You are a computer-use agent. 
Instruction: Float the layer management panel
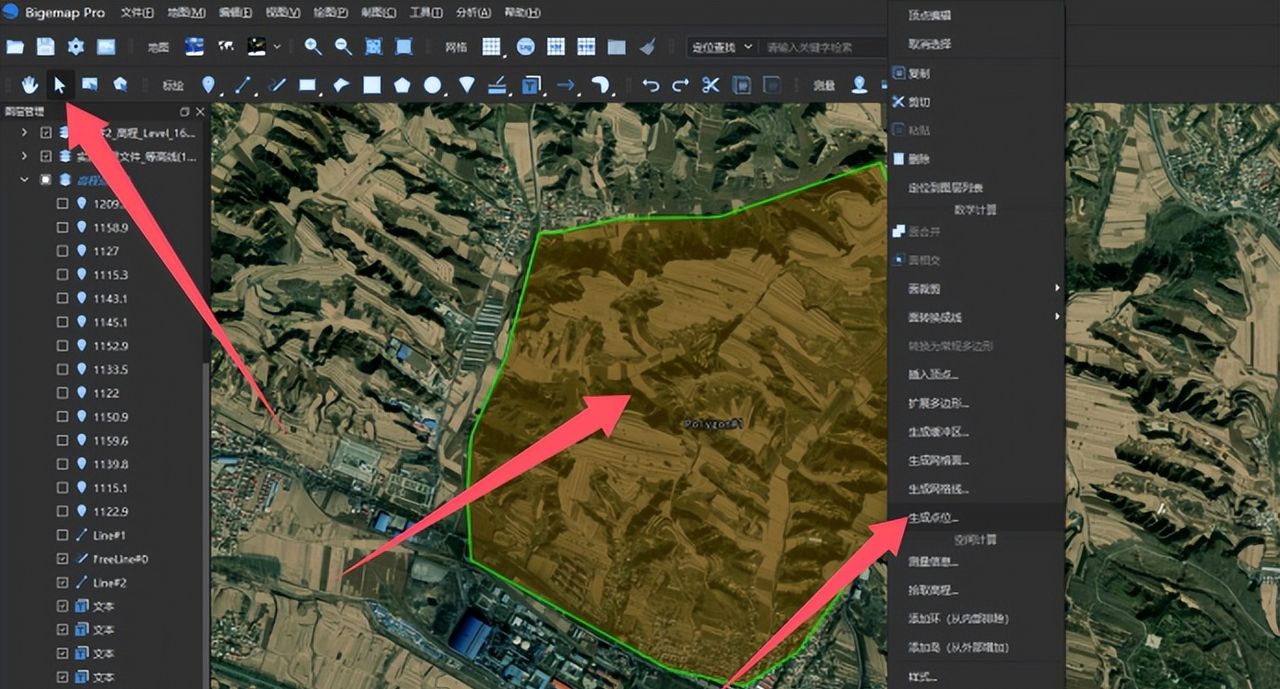pos(185,111)
